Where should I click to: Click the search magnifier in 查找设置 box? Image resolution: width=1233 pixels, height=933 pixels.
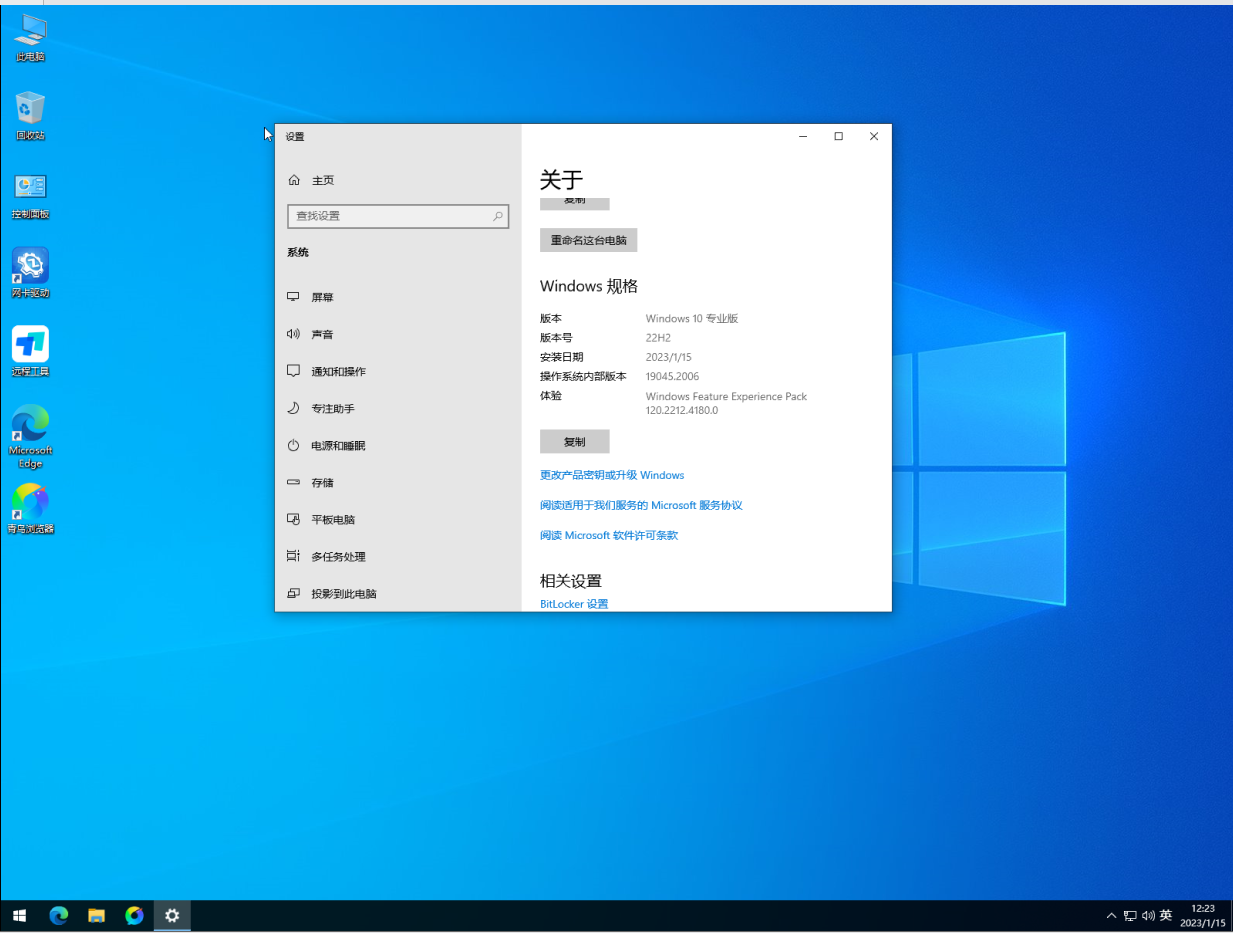[x=497, y=216]
